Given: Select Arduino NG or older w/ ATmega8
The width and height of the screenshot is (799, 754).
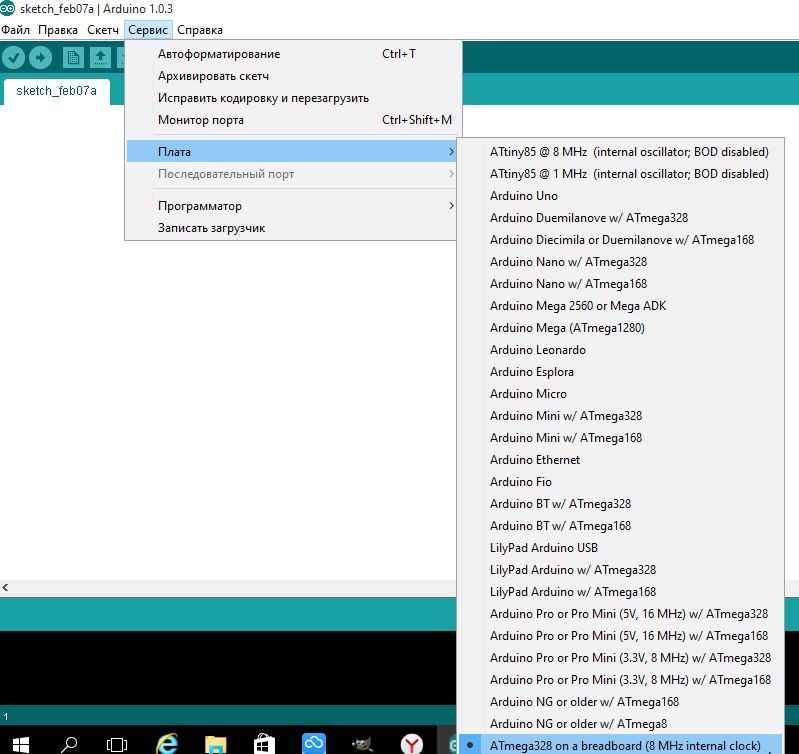Looking at the screenshot, I should click(620, 723).
